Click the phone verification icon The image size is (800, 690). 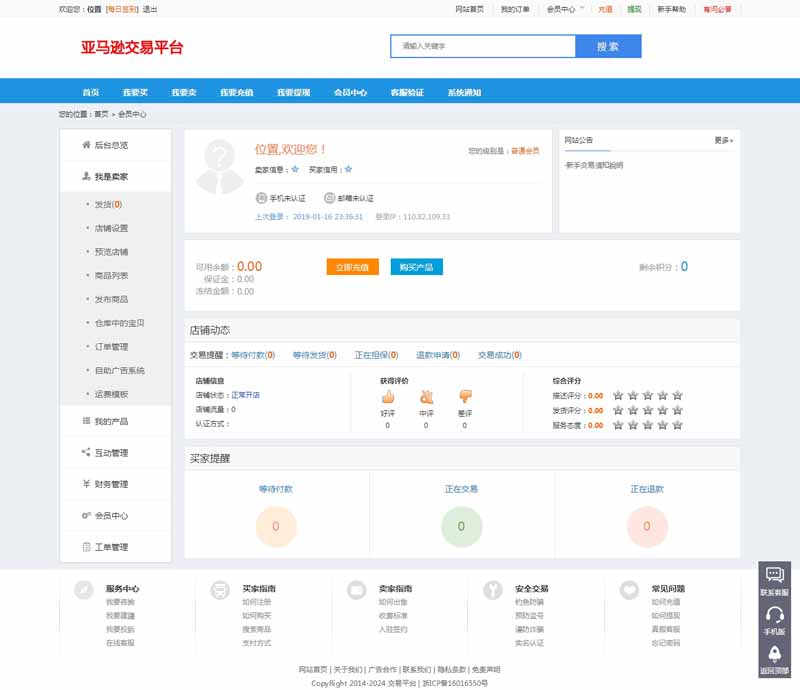[x=261, y=198]
